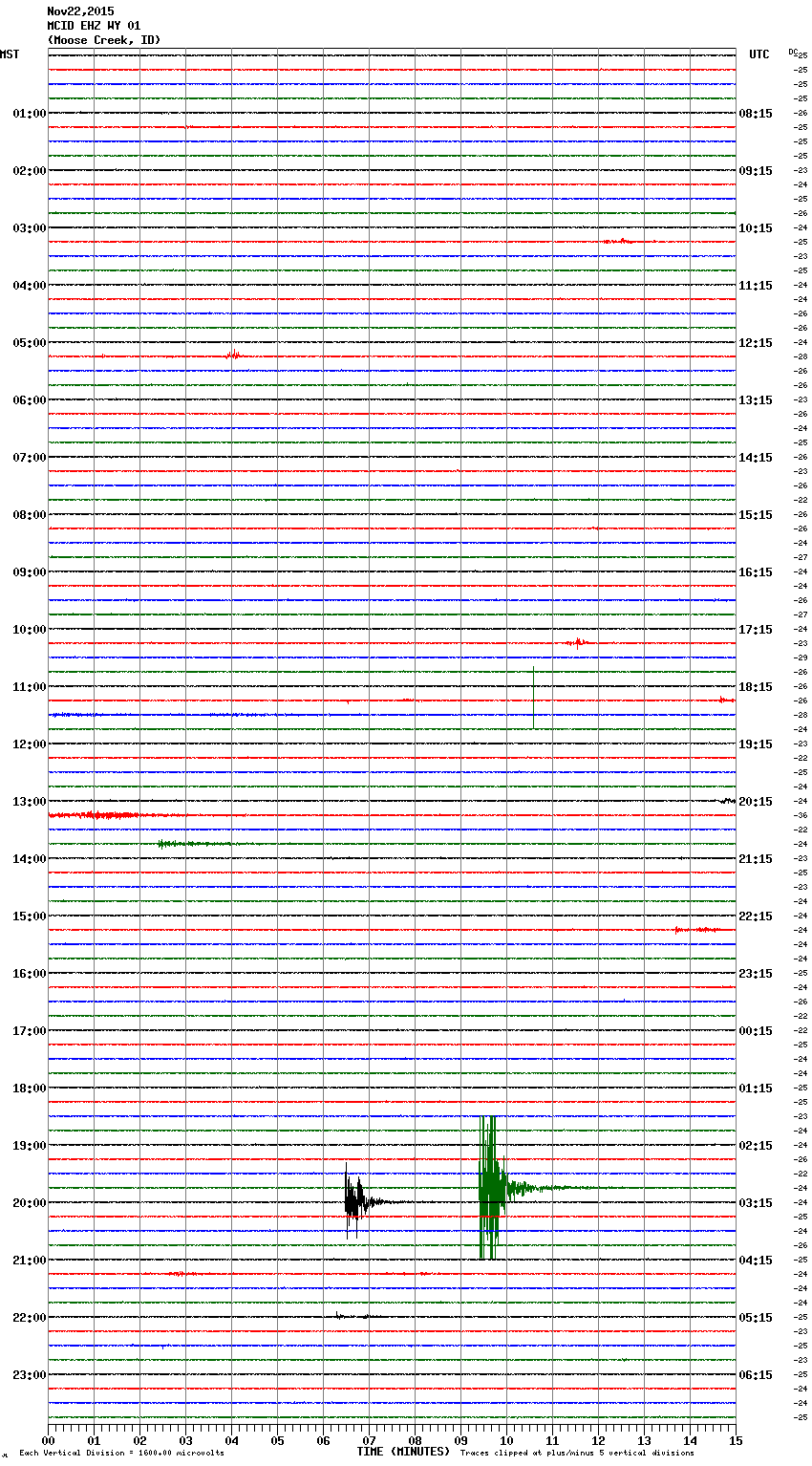This screenshot has width=812, height=1466.
Task: Click the vertical division 1600.00 microvolts note
Action: coord(121,1454)
